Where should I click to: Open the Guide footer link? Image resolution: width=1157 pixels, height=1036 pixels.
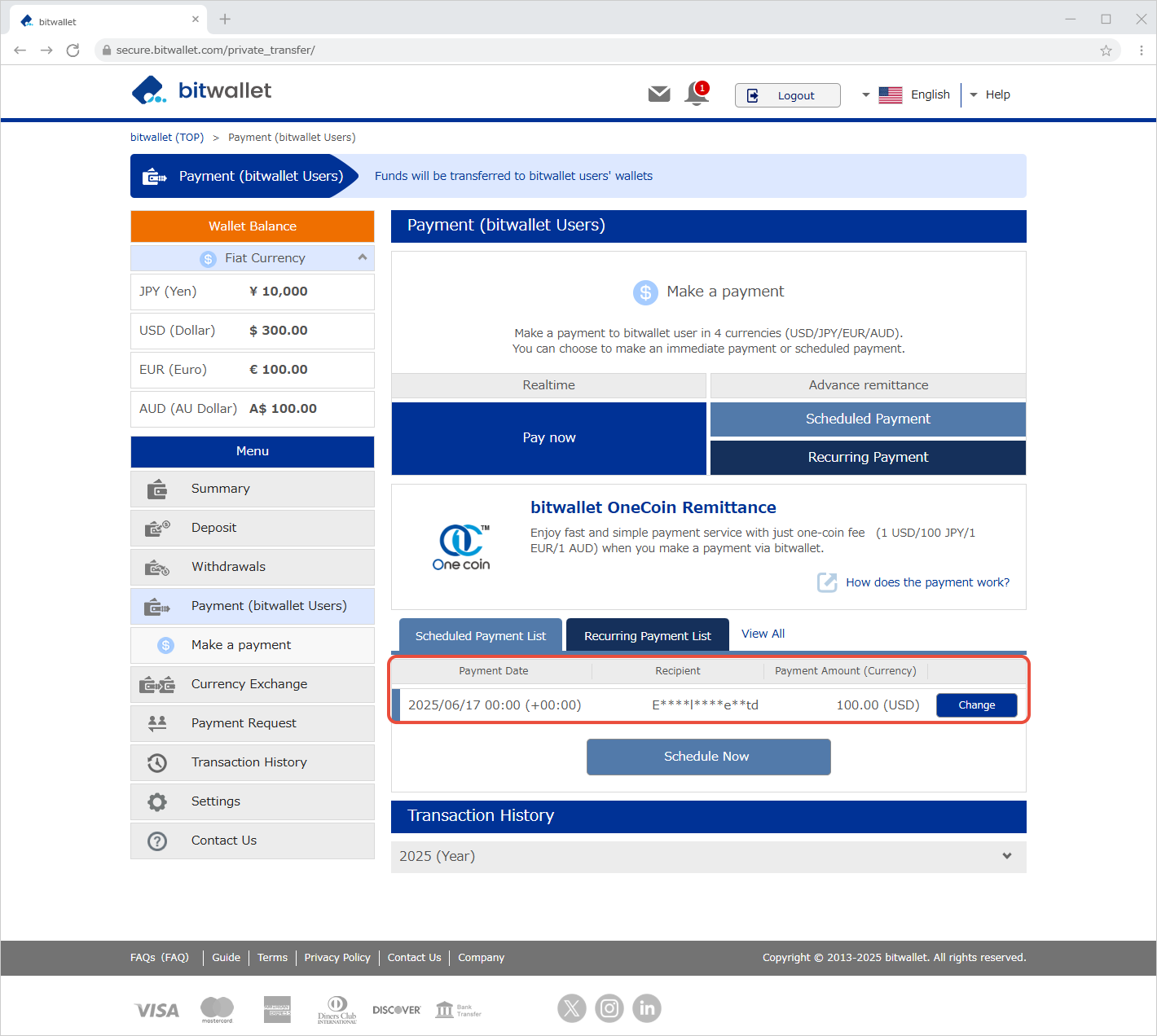pyautogui.click(x=226, y=958)
